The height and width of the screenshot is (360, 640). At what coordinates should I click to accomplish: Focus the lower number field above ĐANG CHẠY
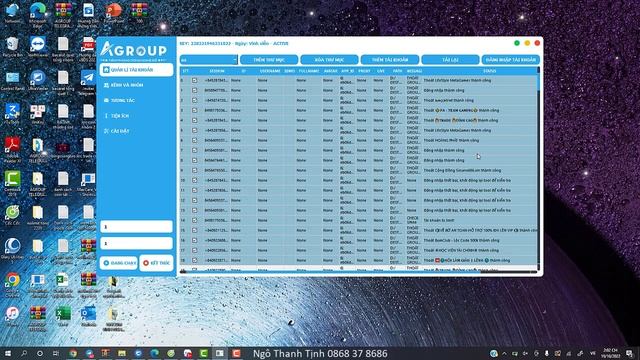coord(136,243)
